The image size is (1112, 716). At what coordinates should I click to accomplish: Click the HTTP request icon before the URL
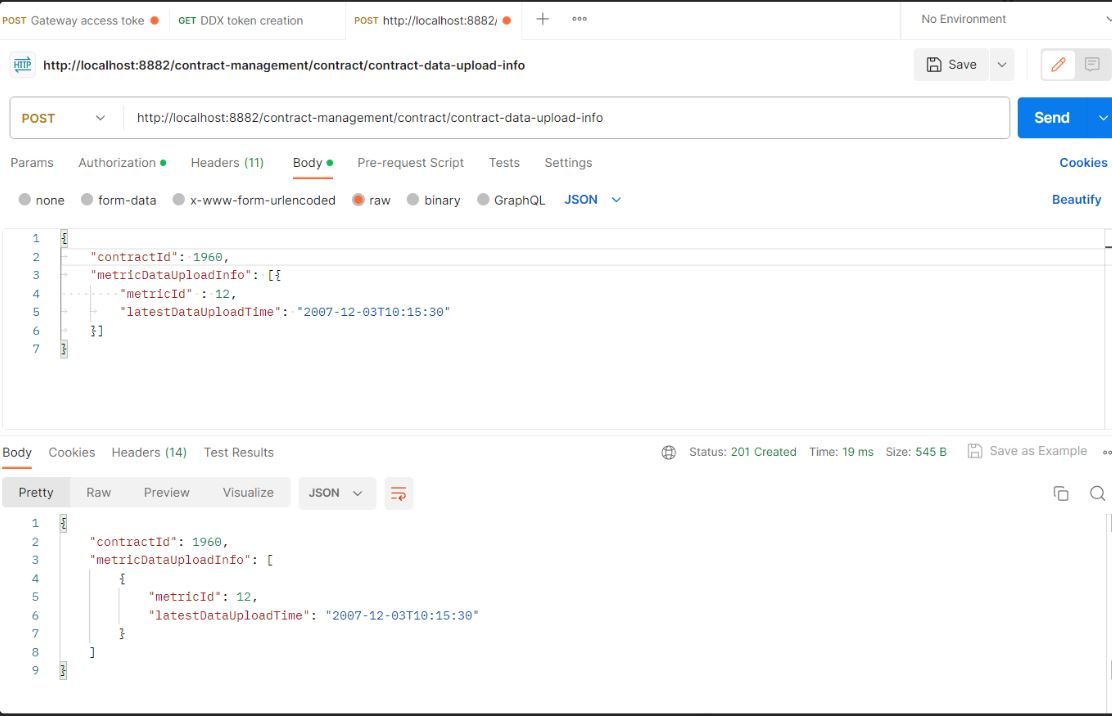tap(22, 63)
